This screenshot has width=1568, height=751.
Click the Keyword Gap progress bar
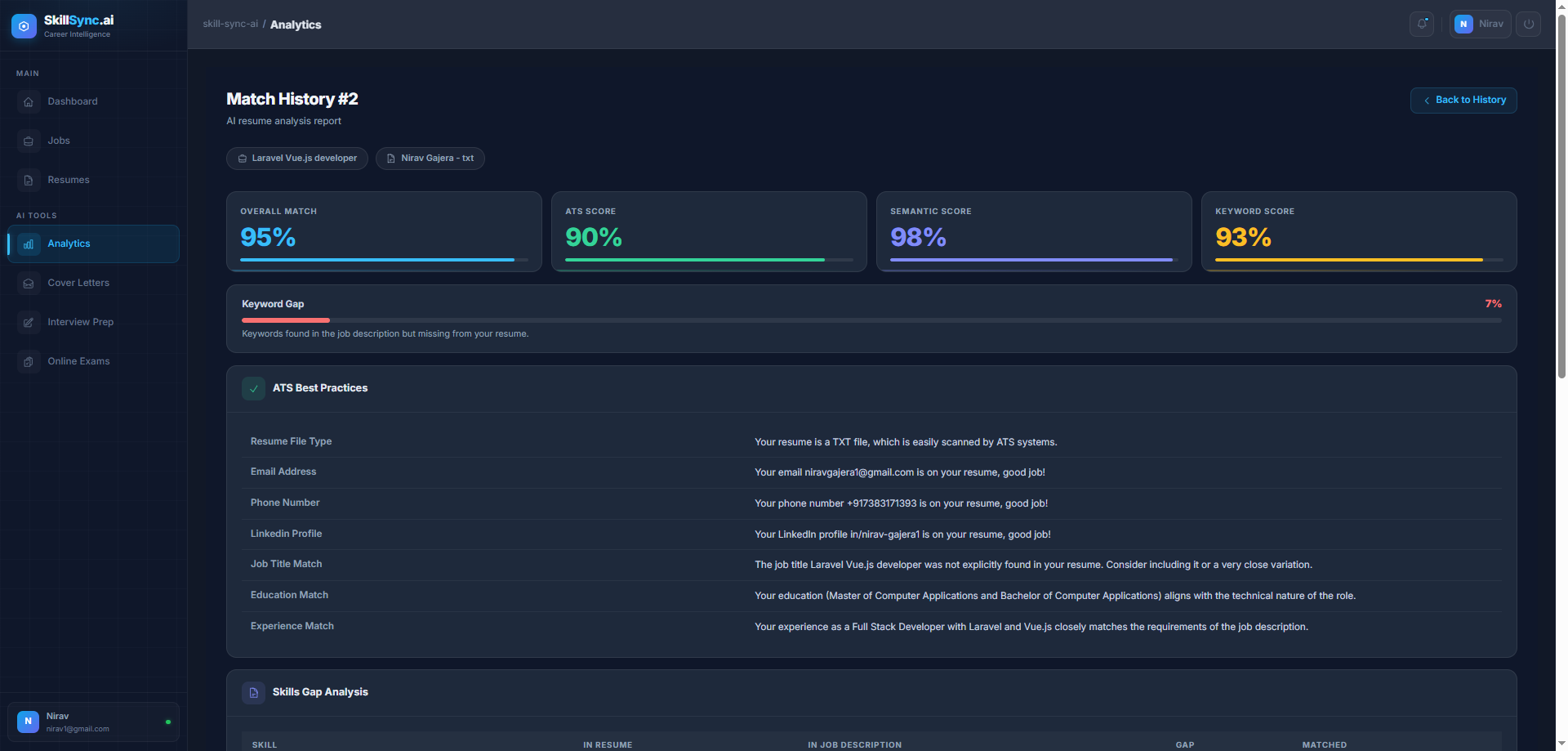pos(871,320)
